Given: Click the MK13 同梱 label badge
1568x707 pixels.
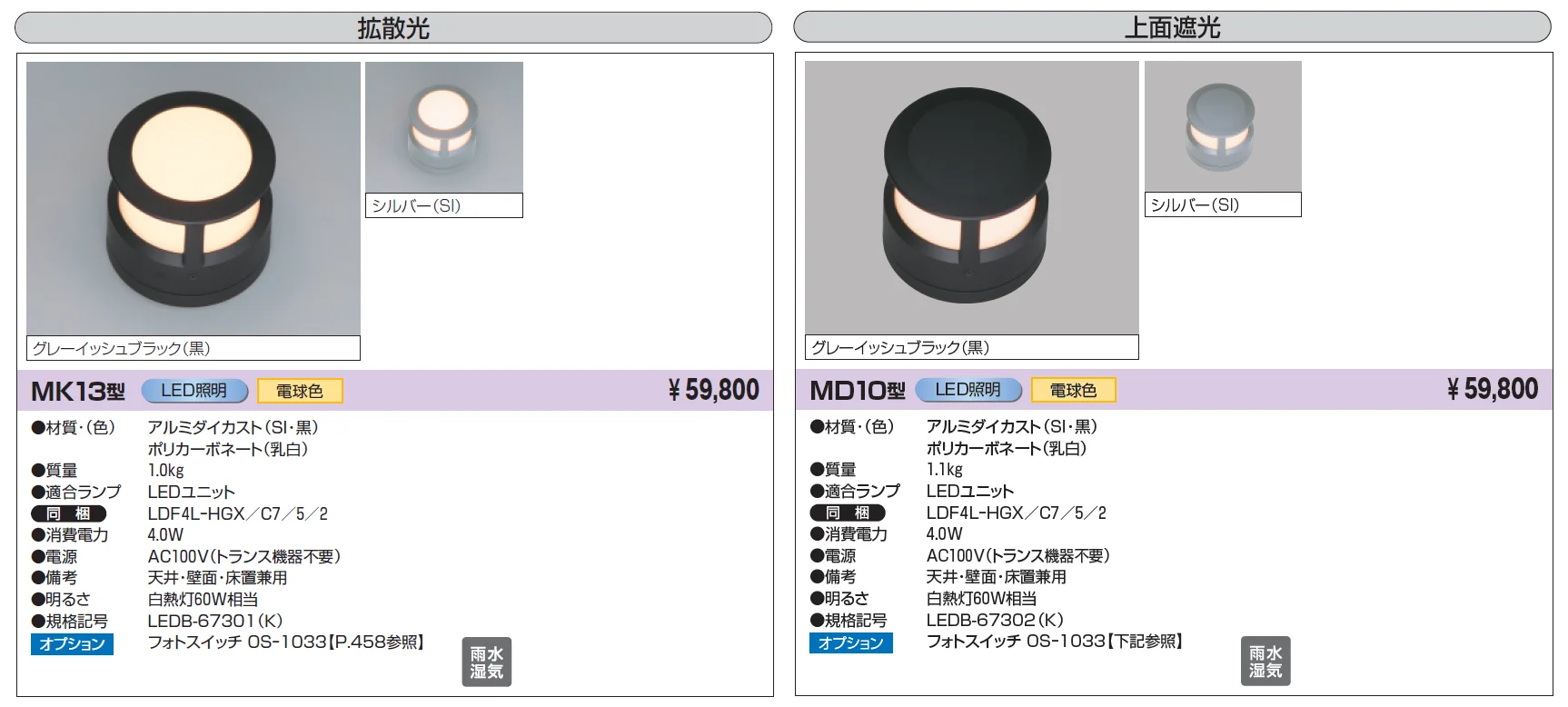Looking at the screenshot, I should (x=69, y=513).
